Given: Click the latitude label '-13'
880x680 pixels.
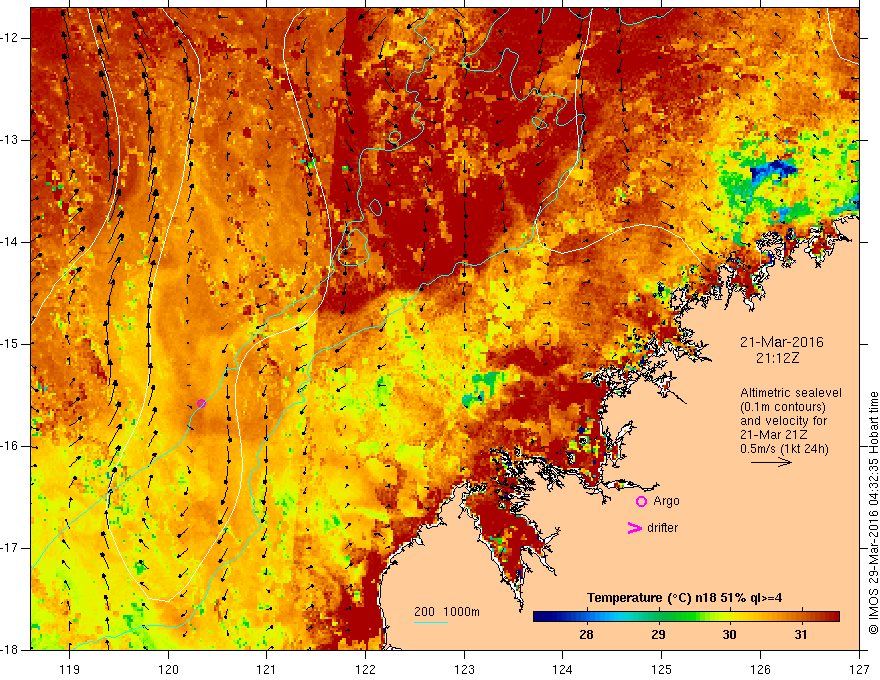Looking at the screenshot, I should point(11,140).
